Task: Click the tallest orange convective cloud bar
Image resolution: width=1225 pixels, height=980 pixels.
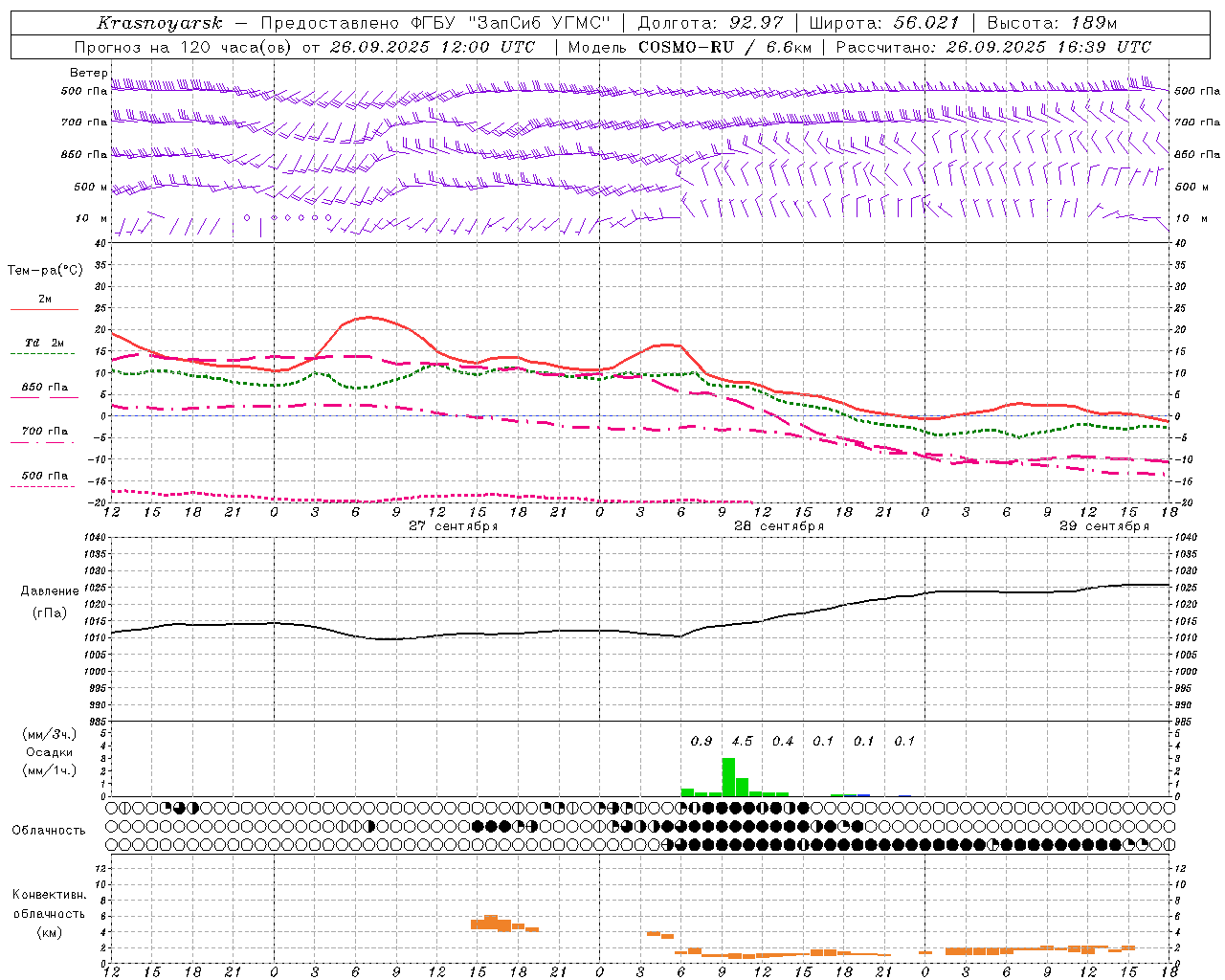Action: [491, 923]
